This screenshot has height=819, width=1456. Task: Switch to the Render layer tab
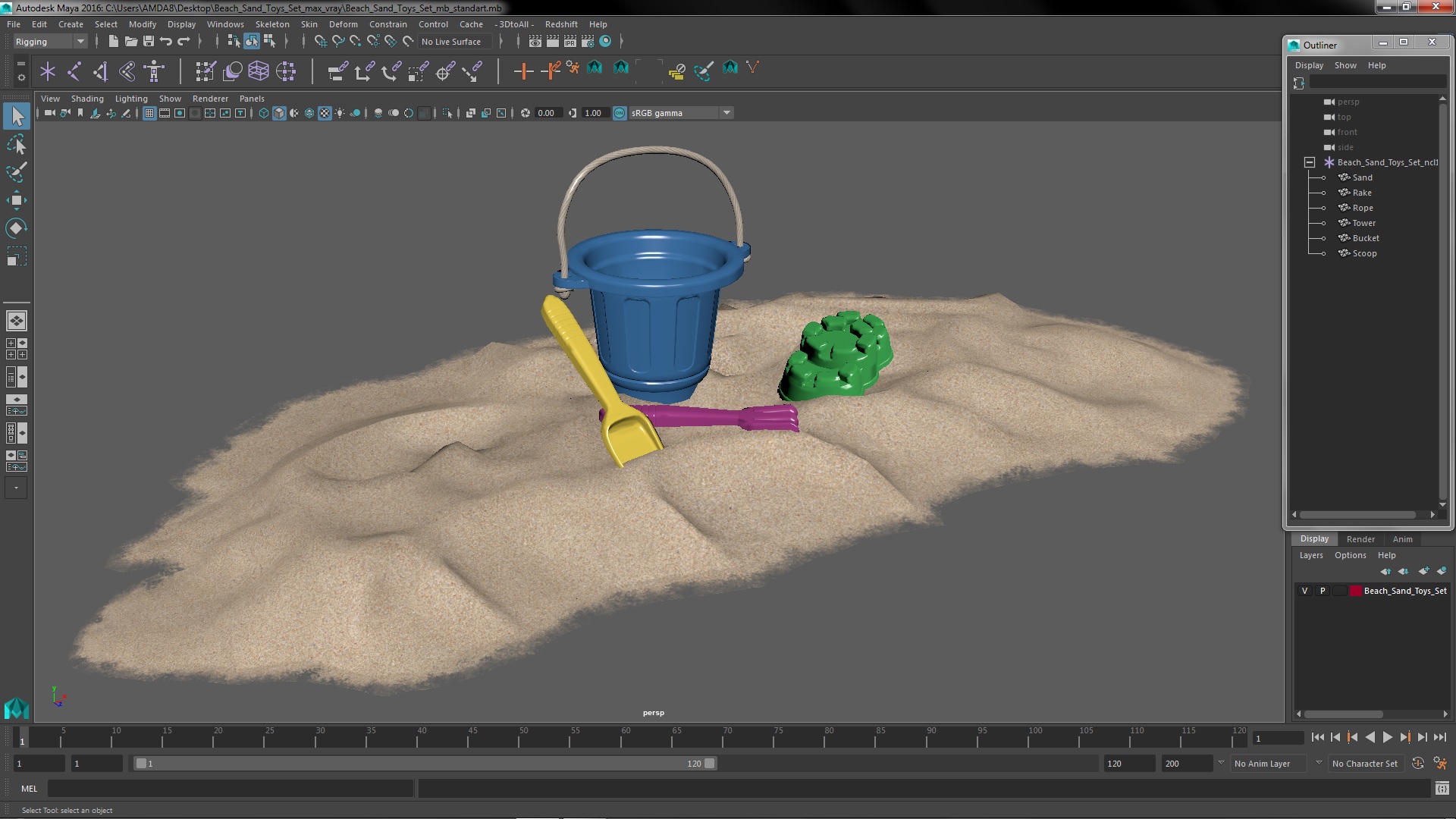tap(1360, 539)
